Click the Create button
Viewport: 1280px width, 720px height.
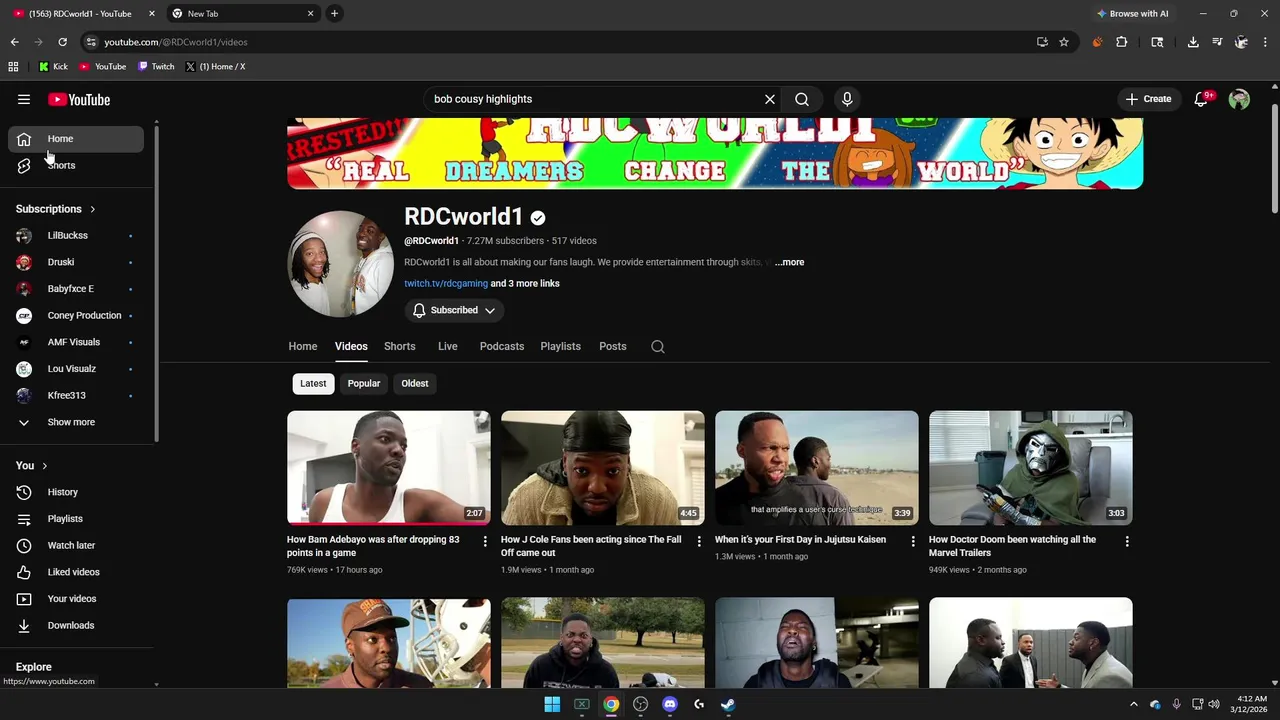pyautogui.click(x=1148, y=99)
